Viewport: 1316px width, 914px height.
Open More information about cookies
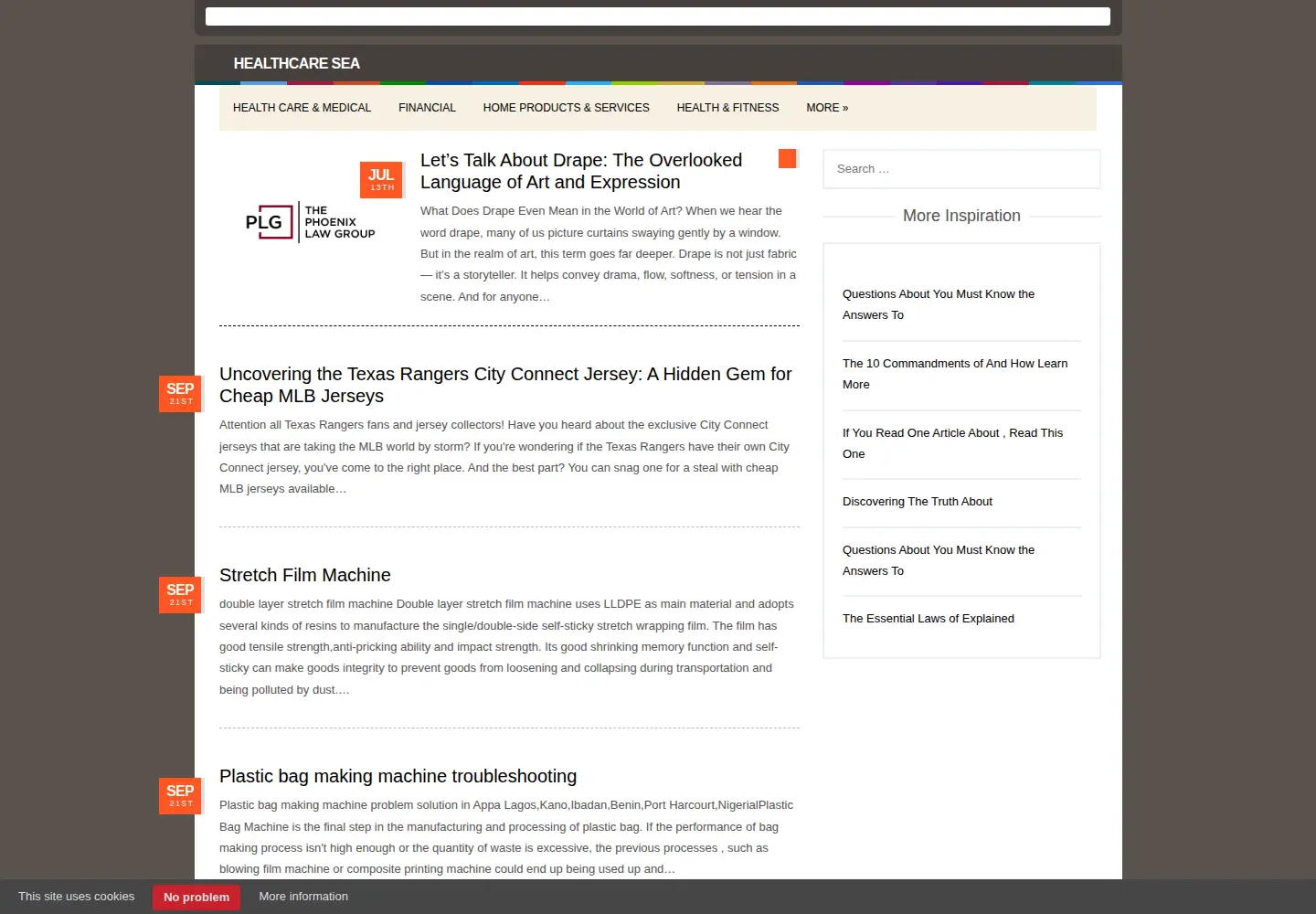pyautogui.click(x=303, y=897)
